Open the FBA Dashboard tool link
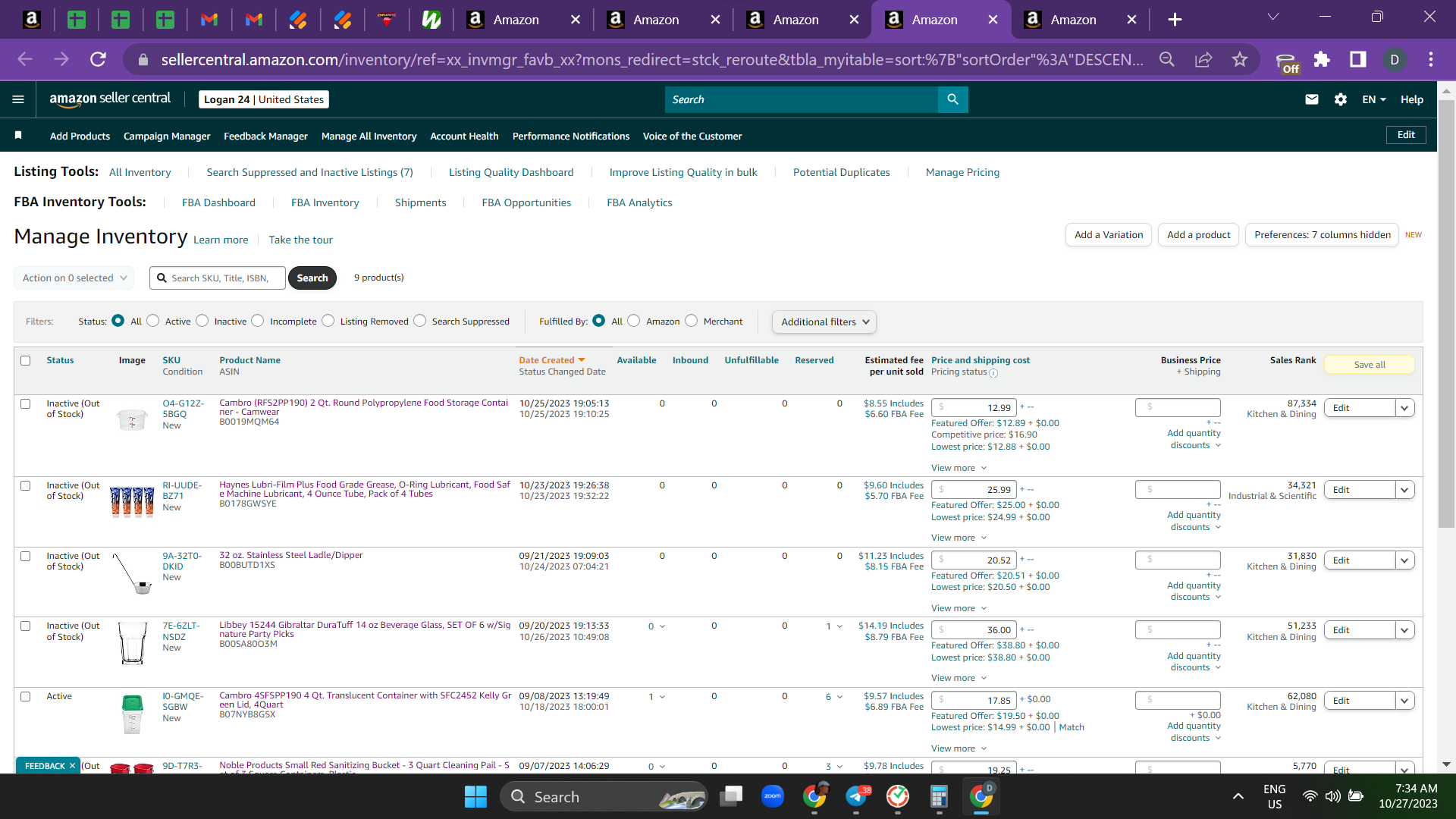The height and width of the screenshot is (819, 1456). click(x=218, y=202)
